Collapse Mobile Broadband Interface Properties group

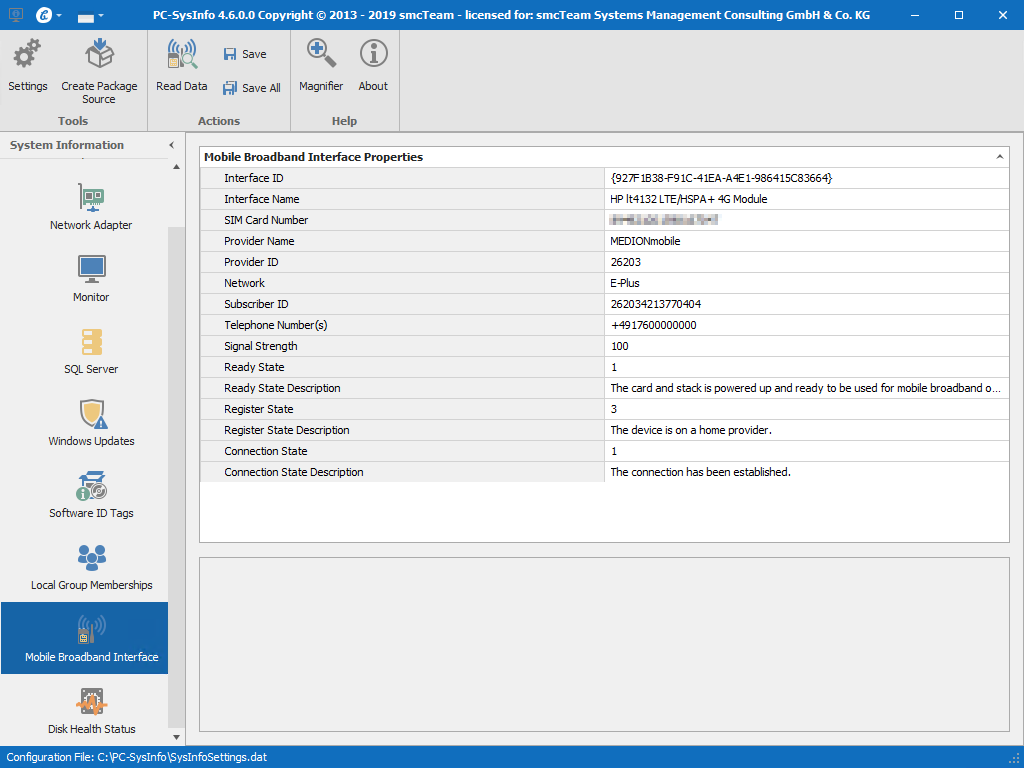tap(999, 157)
